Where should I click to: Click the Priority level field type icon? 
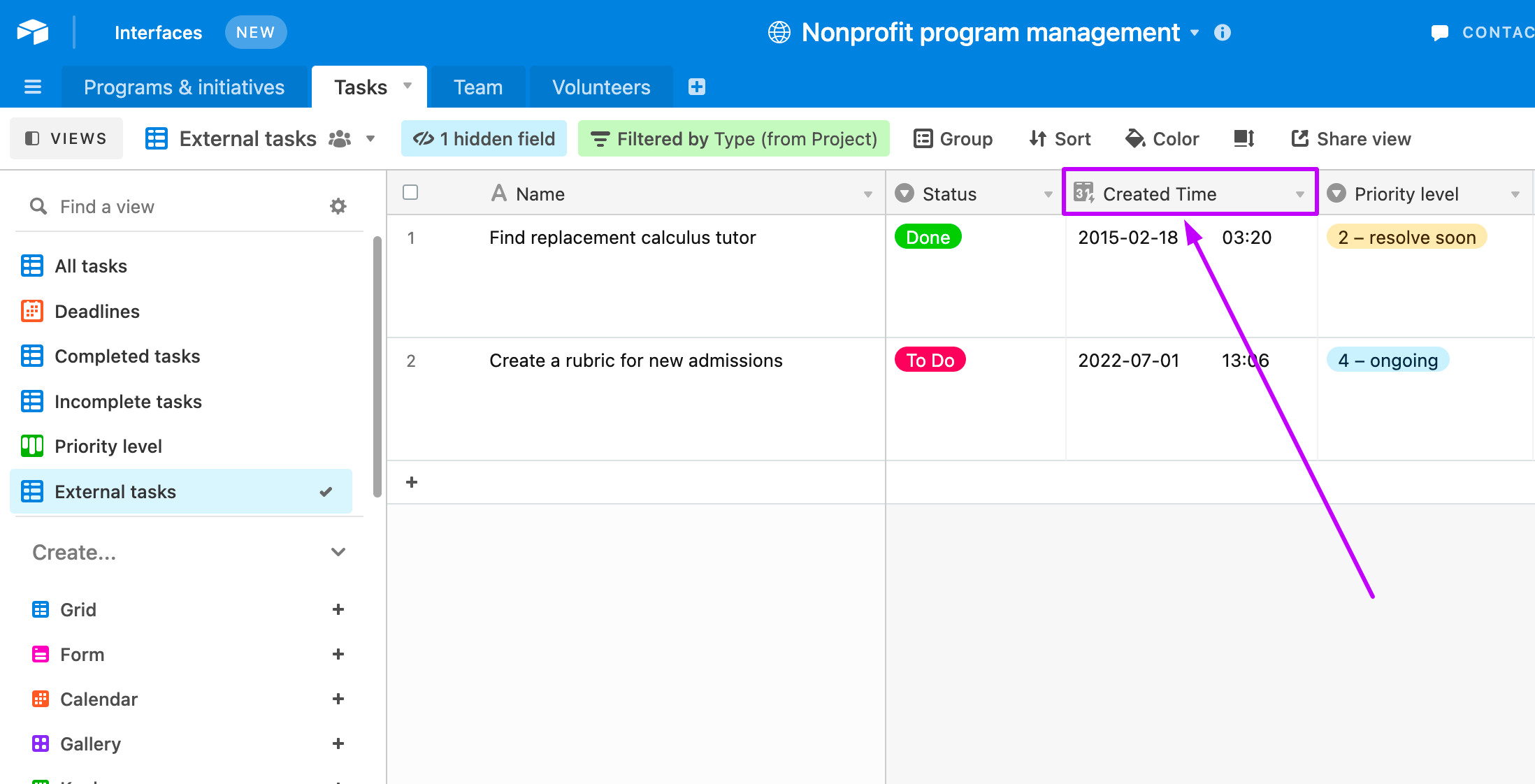point(1336,193)
